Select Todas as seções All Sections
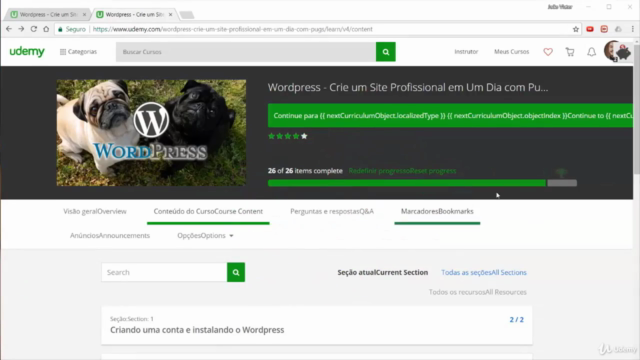 tap(484, 272)
